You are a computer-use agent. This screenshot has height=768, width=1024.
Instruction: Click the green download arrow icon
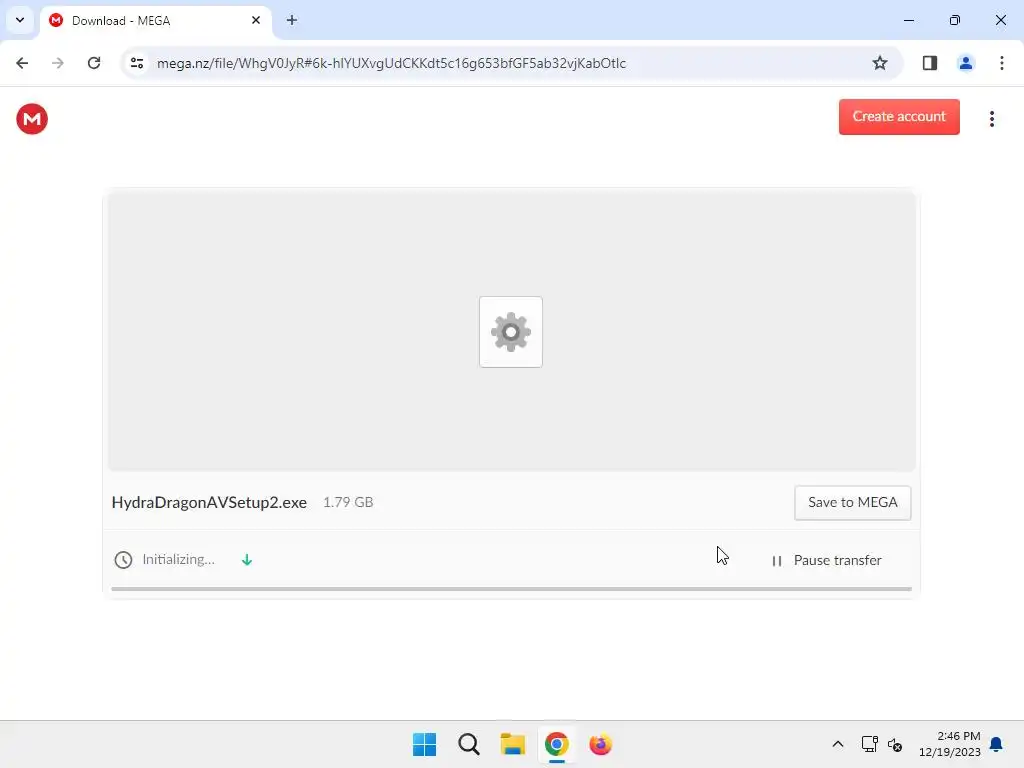click(247, 560)
